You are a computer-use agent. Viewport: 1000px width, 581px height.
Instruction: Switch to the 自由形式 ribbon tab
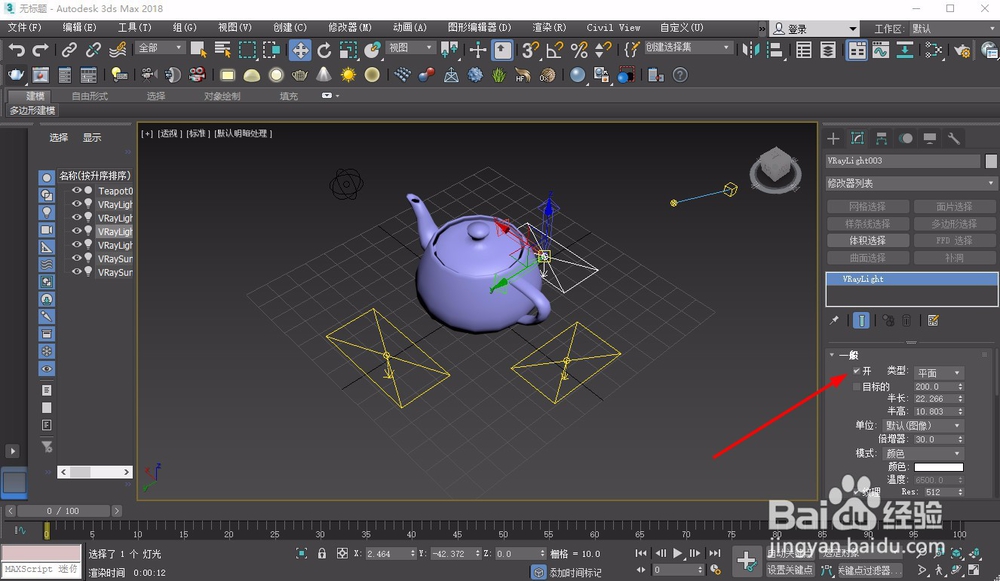(89, 96)
